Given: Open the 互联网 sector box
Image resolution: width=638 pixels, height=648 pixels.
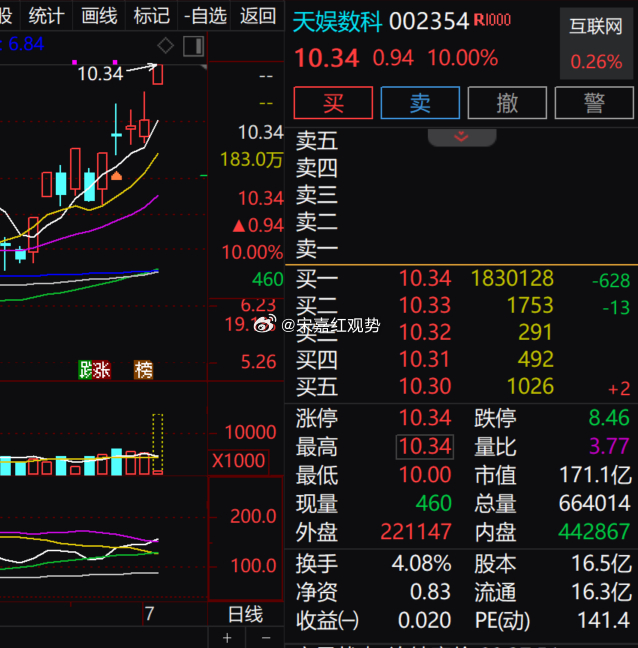Looking at the screenshot, I should (596, 43).
